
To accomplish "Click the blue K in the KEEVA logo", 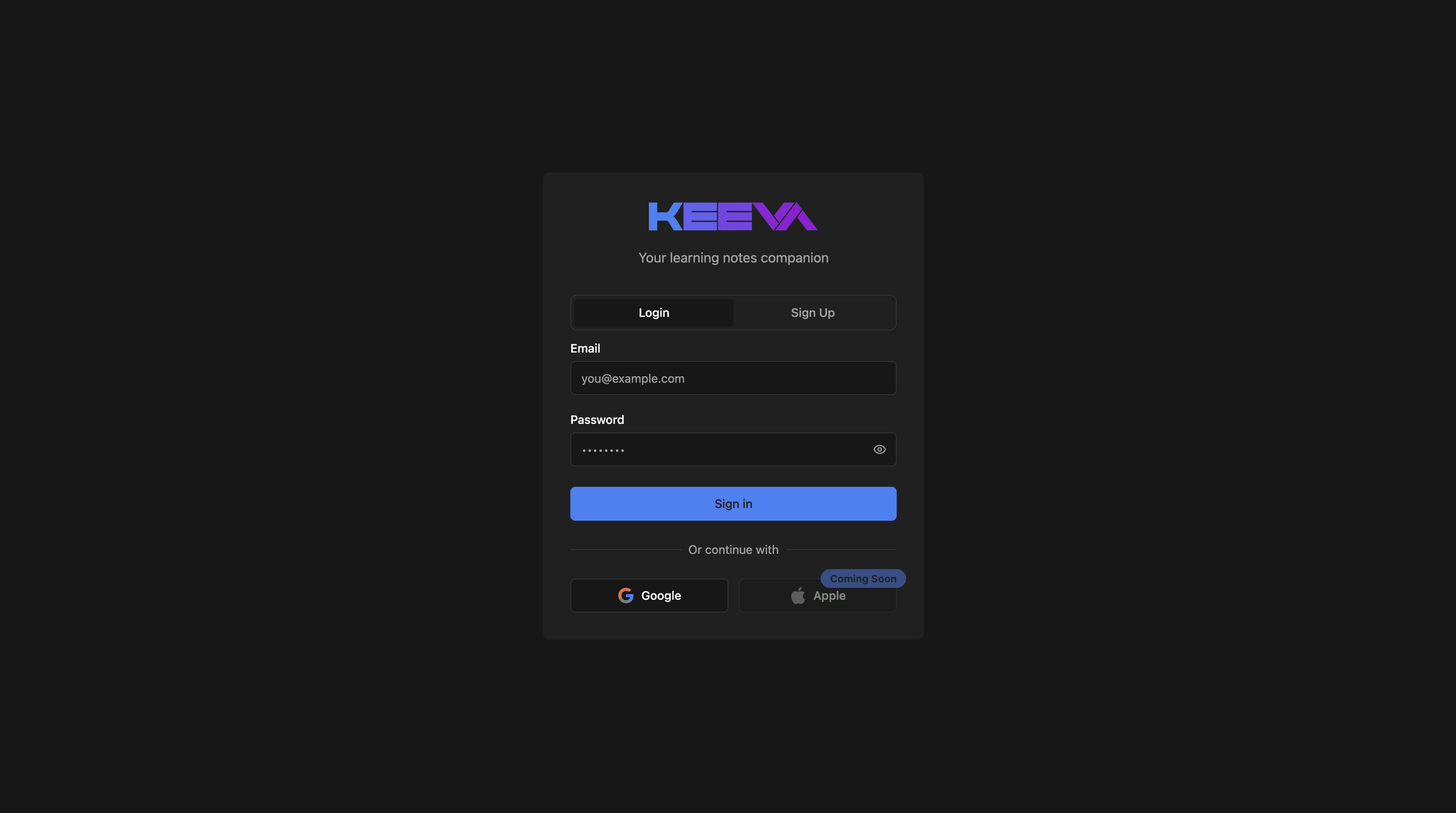I will (x=665, y=216).
